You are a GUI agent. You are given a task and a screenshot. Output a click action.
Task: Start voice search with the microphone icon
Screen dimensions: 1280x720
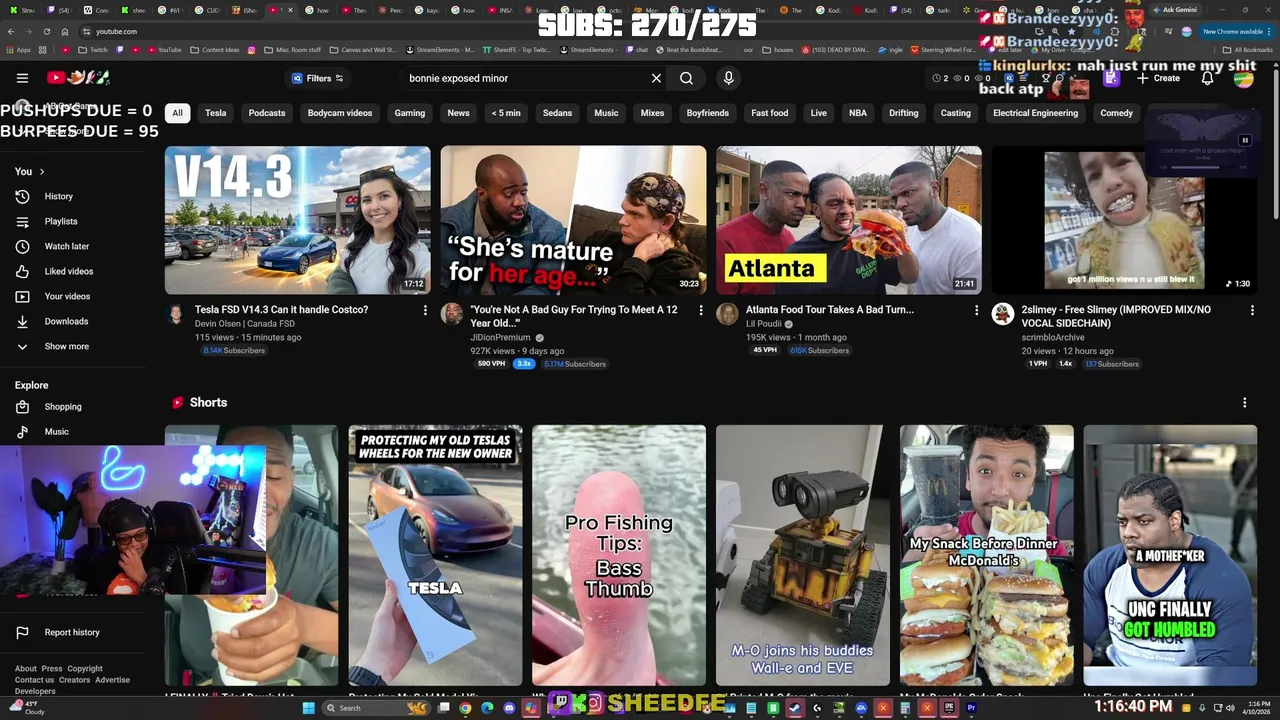728,78
